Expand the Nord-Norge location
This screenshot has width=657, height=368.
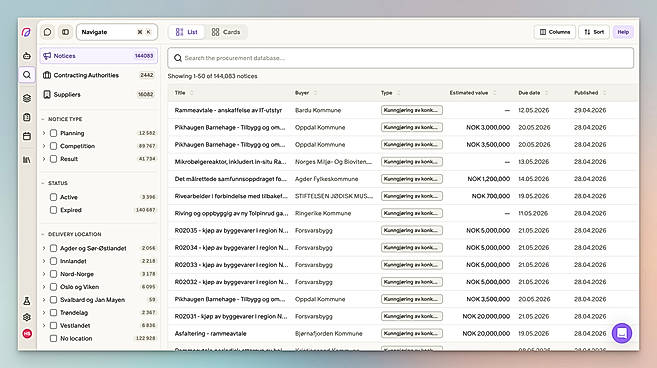tap(44, 274)
